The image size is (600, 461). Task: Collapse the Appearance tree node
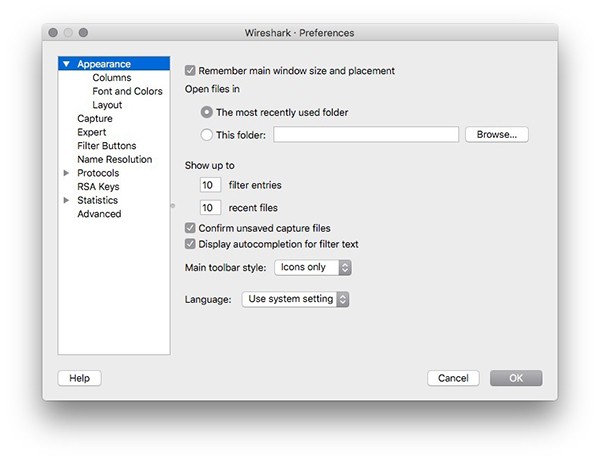coord(66,64)
